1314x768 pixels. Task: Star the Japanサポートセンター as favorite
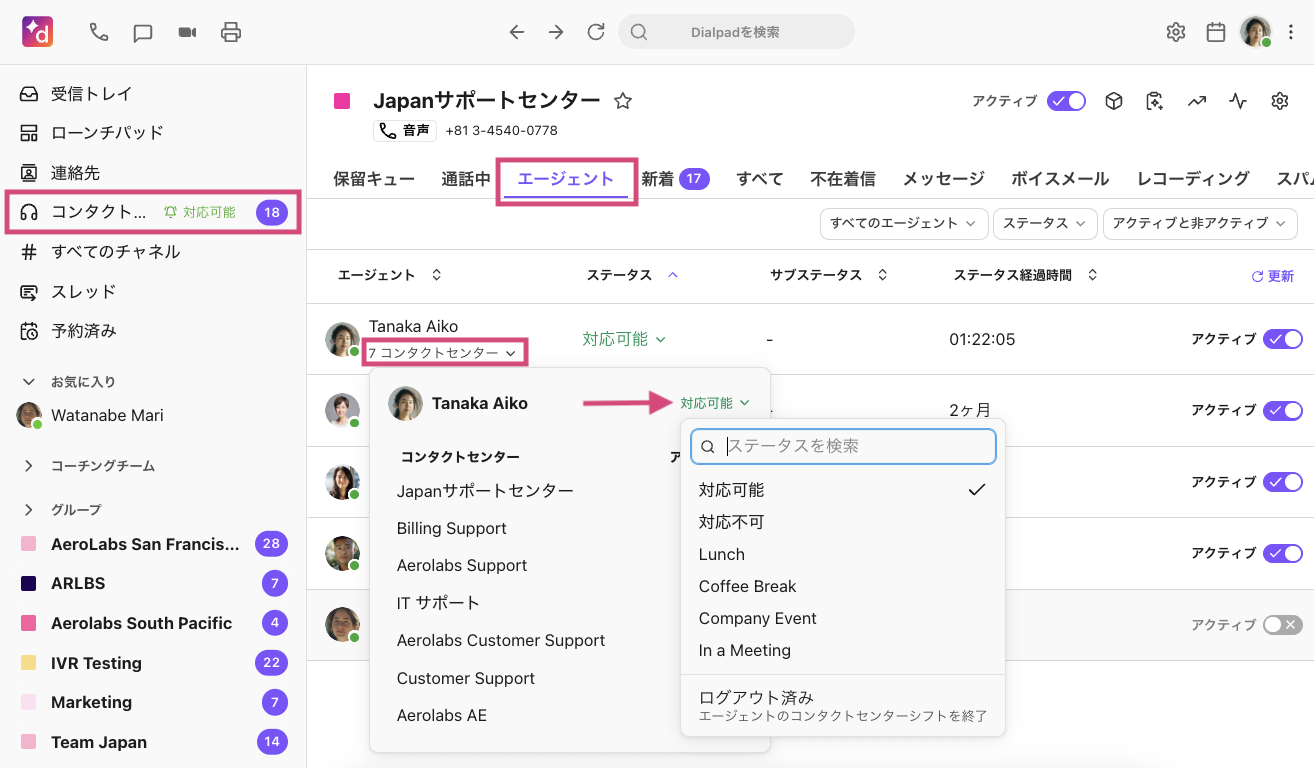coord(623,101)
